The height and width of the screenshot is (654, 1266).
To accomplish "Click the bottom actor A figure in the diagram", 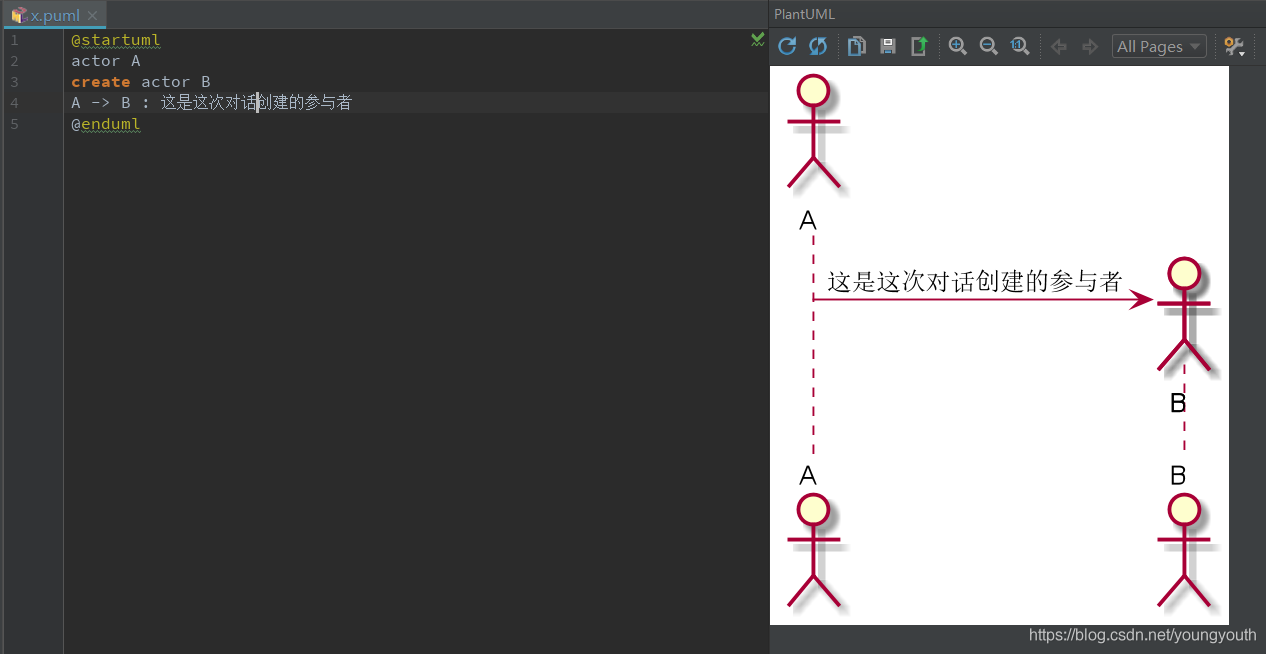I will (x=813, y=550).
